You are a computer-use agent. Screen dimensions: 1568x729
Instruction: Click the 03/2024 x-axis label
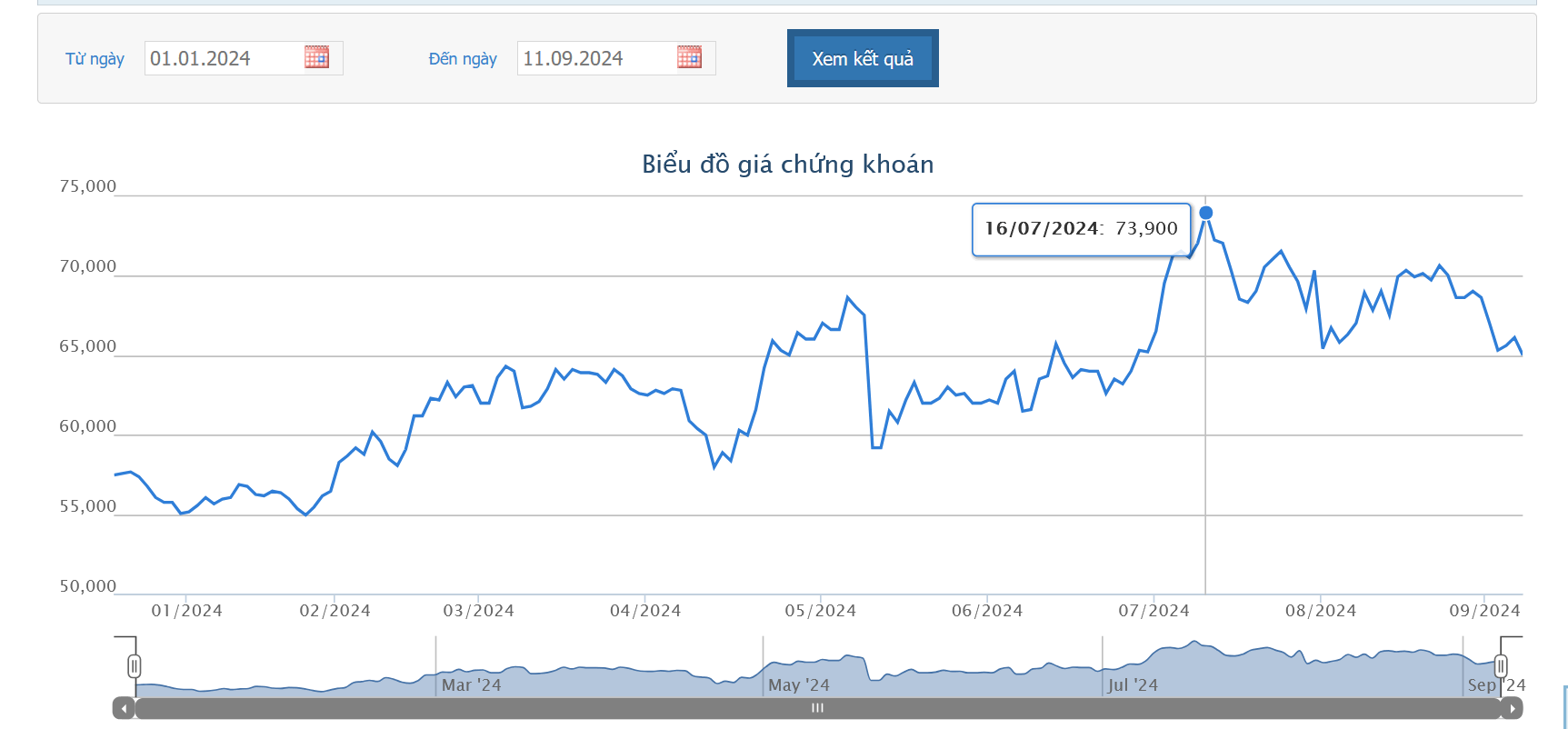pos(478,611)
